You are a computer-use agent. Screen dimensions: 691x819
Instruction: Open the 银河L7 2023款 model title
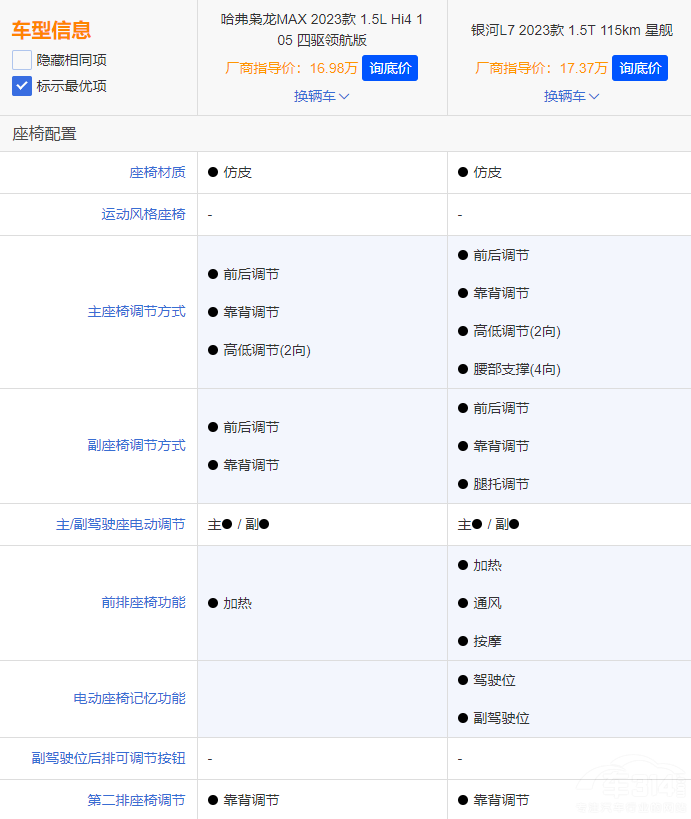[x=571, y=30]
